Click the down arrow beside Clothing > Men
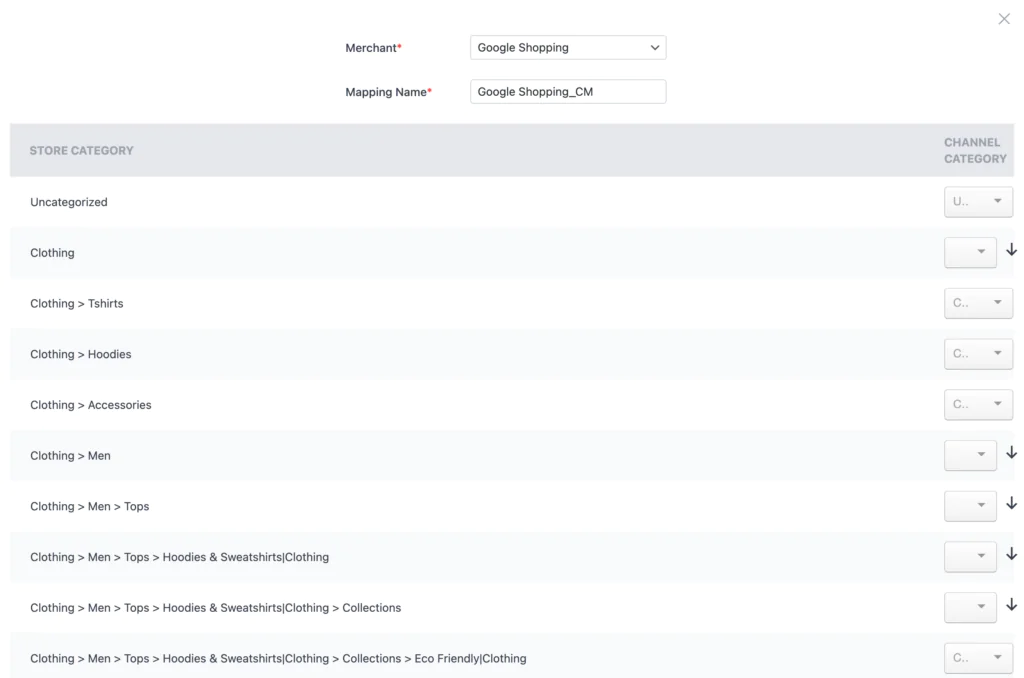 [1011, 455]
